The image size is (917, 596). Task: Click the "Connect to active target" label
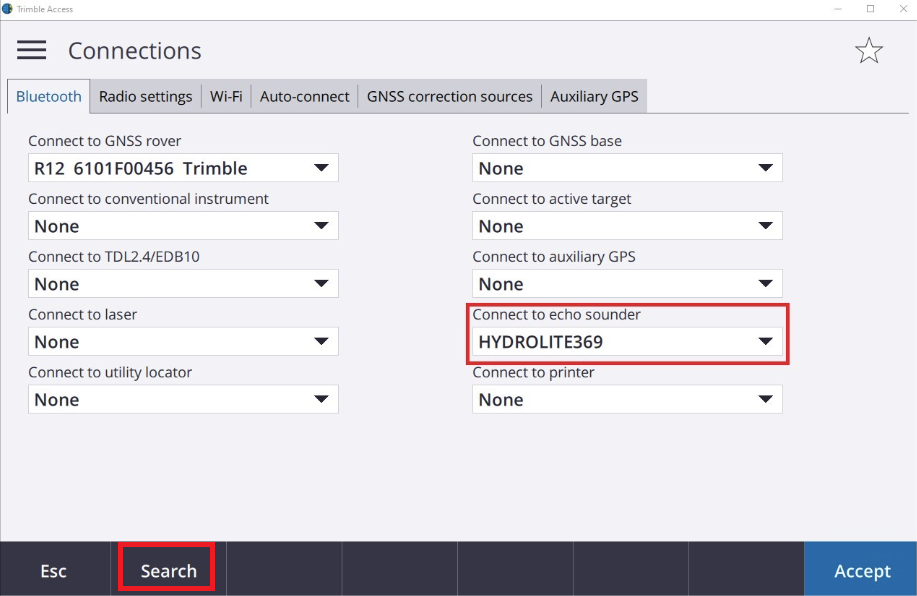(551, 199)
